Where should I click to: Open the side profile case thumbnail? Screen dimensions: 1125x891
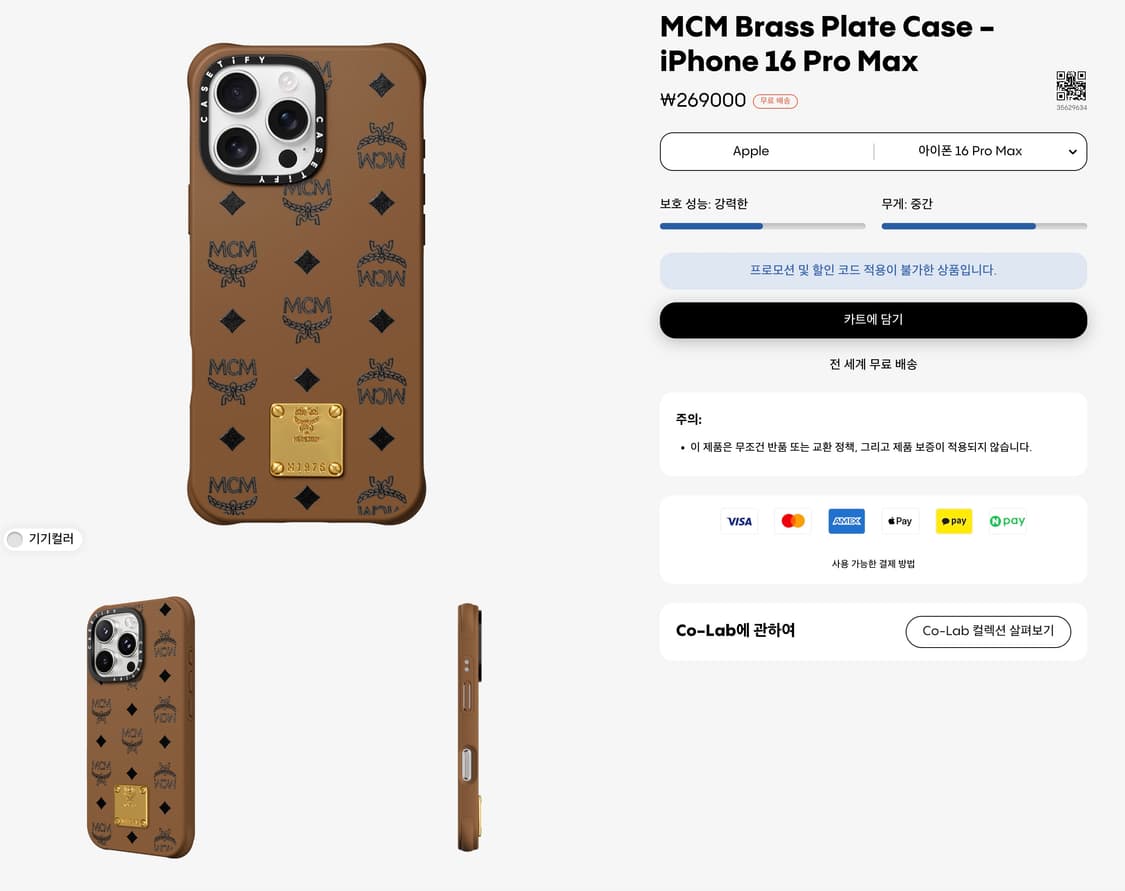pyautogui.click(x=469, y=727)
